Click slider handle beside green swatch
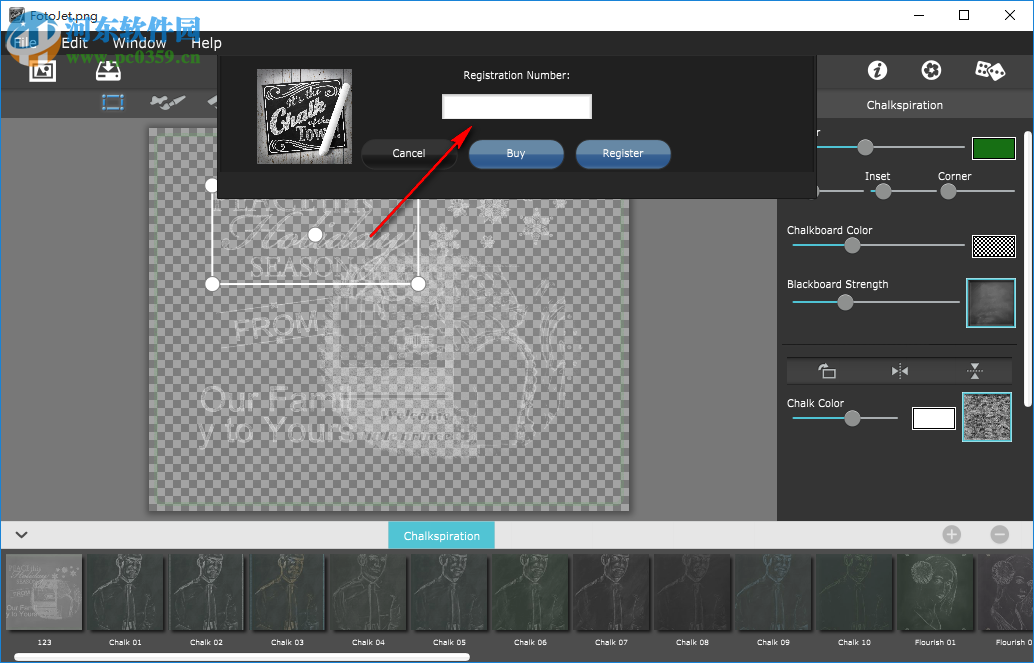 [865, 147]
